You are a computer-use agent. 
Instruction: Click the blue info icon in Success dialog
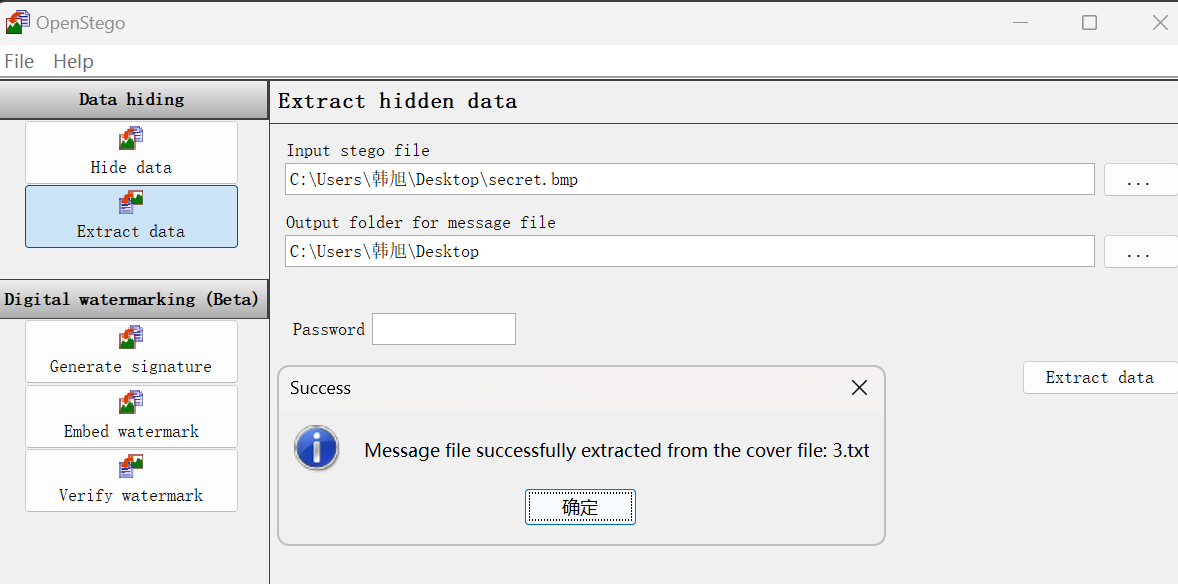pos(316,448)
